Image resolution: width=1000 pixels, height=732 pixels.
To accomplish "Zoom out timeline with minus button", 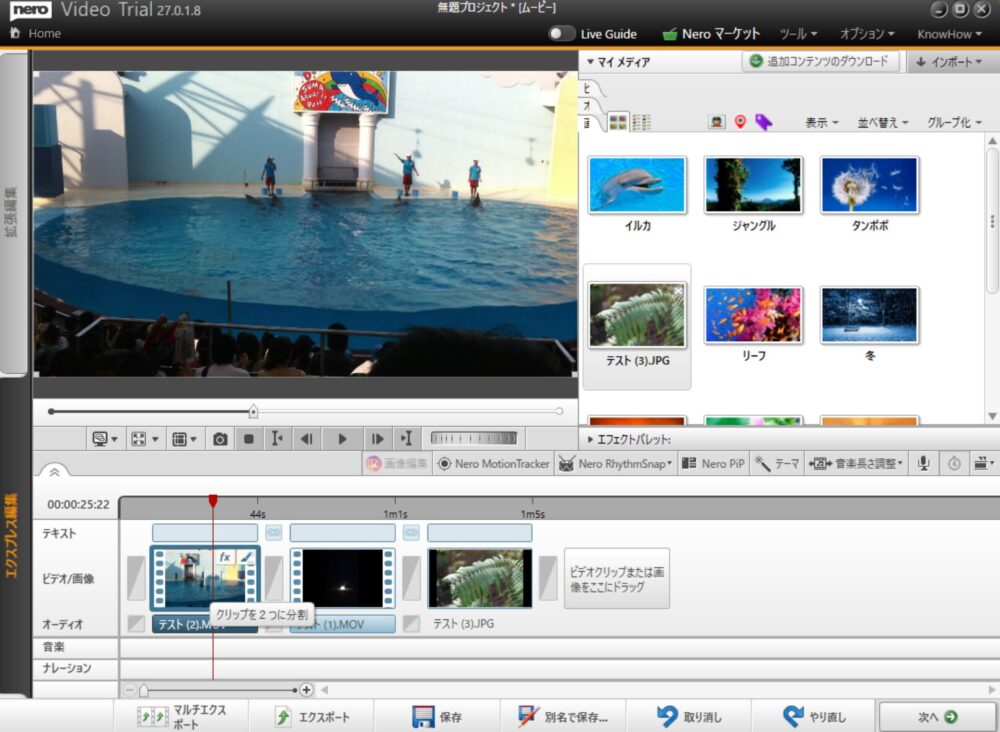I will [x=130, y=690].
